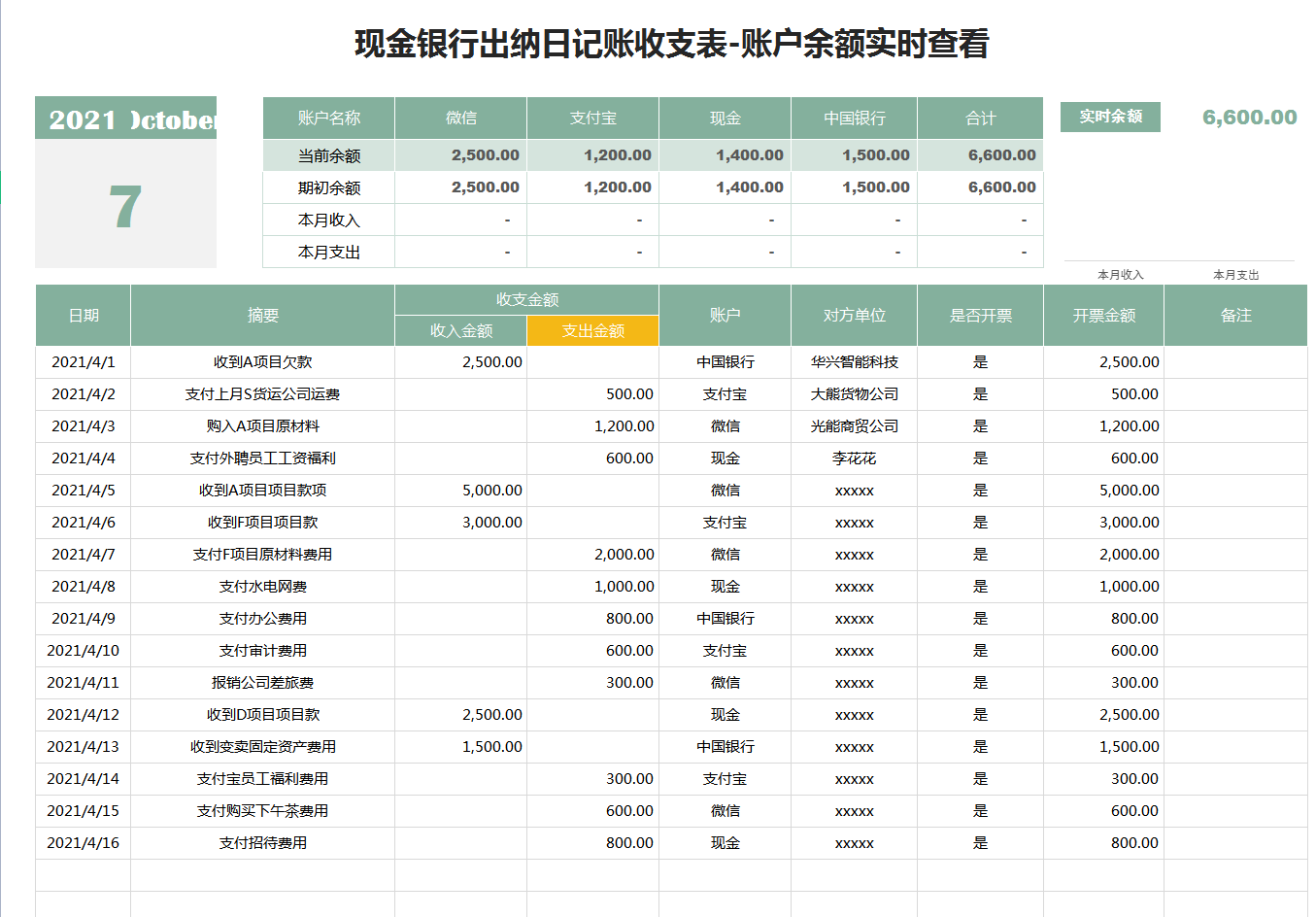Select date cell 2021/4/1
The image size is (1316, 917).
[x=83, y=362]
